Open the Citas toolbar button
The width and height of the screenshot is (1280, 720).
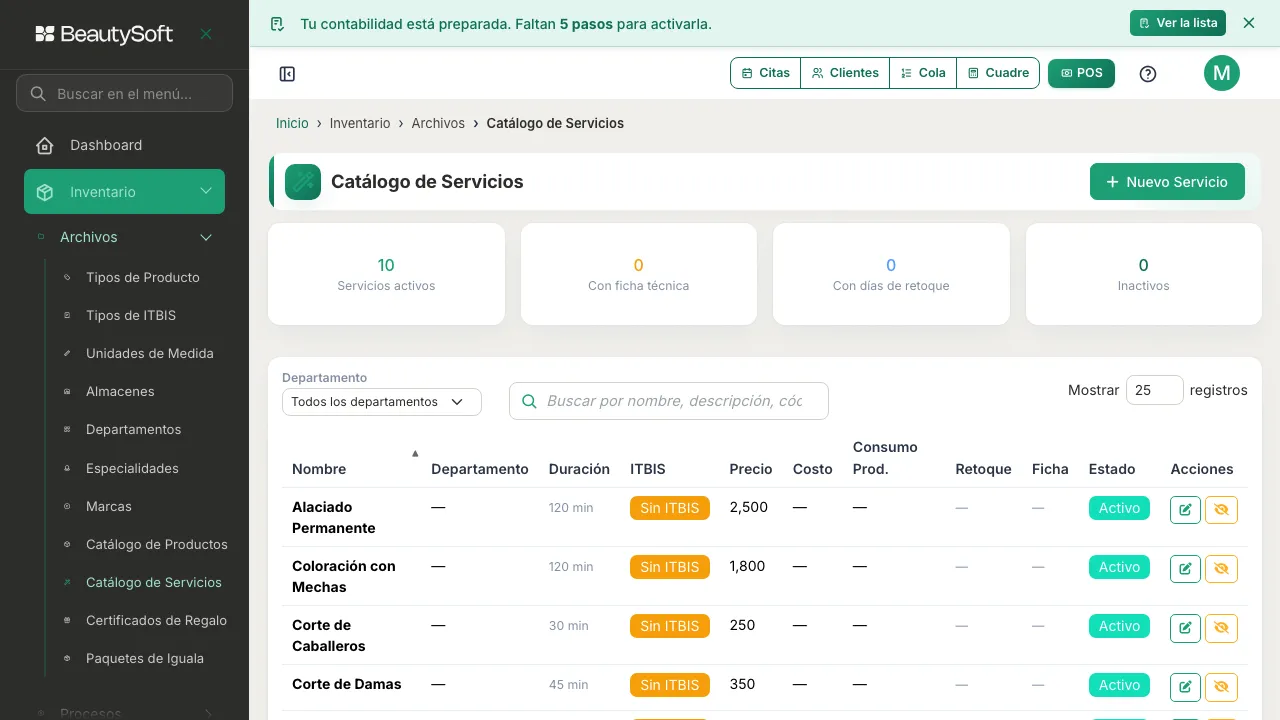pos(766,73)
